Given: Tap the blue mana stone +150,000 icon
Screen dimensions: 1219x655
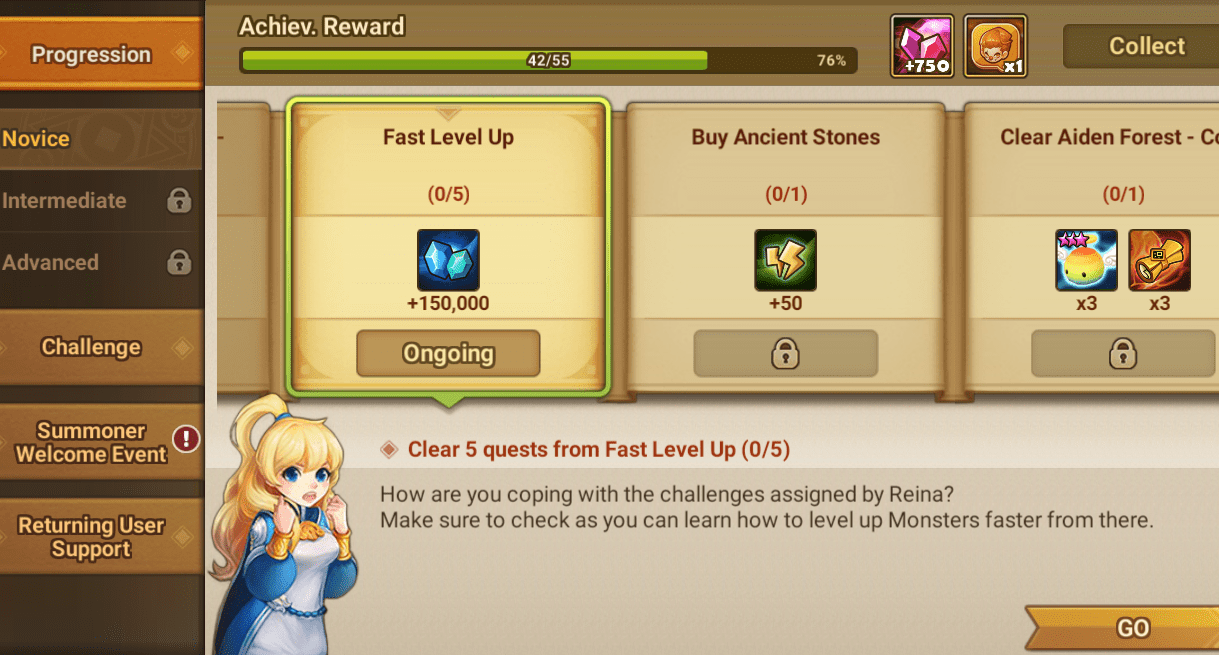Looking at the screenshot, I should (x=448, y=260).
